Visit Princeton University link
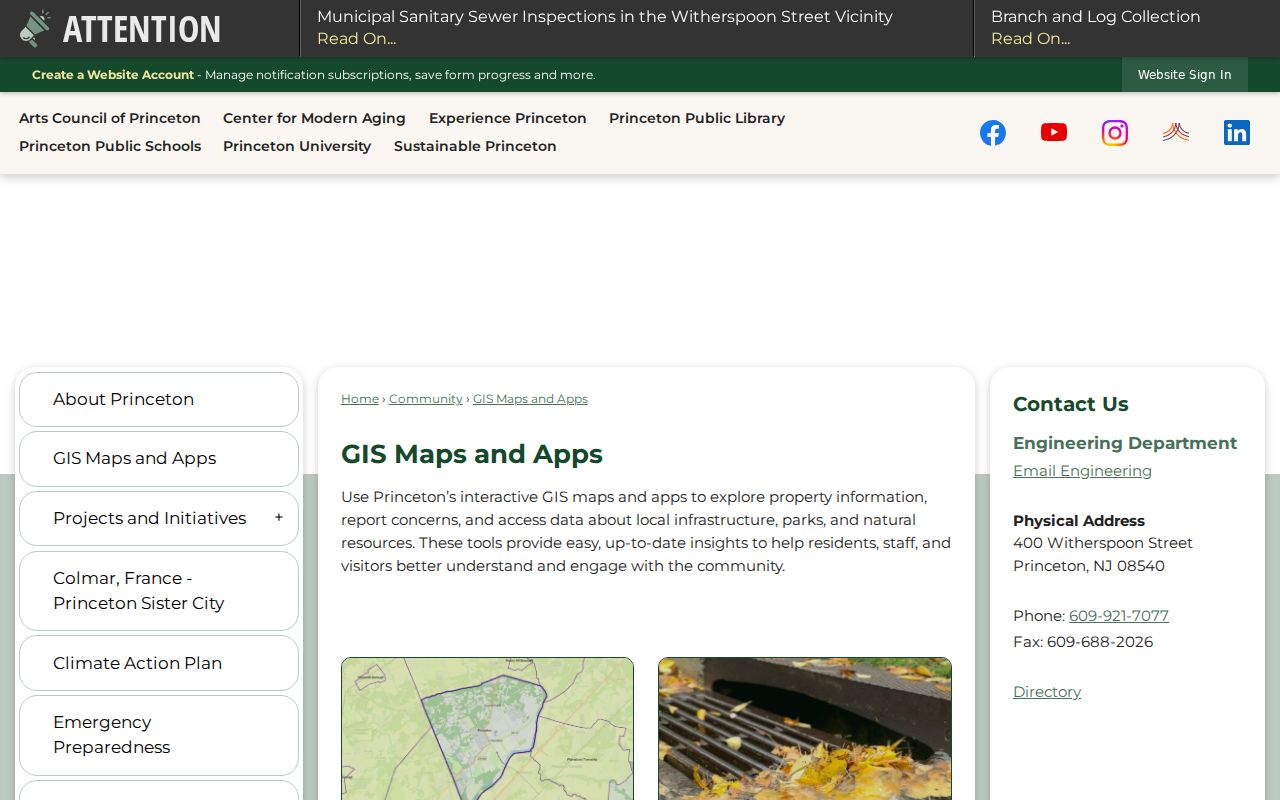Image resolution: width=1280 pixels, height=800 pixels. point(297,146)
